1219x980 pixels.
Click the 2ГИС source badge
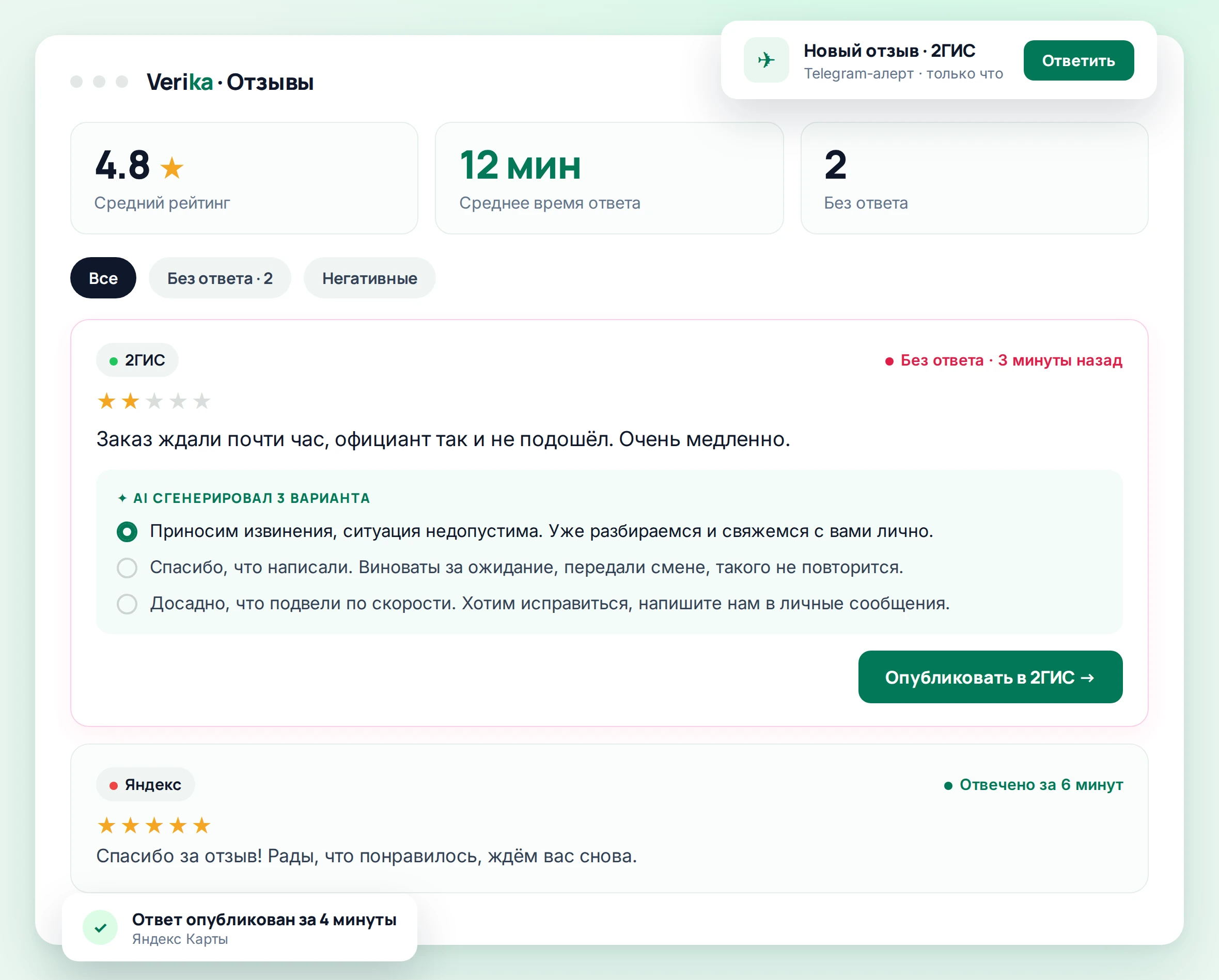[x=137, y=360]
